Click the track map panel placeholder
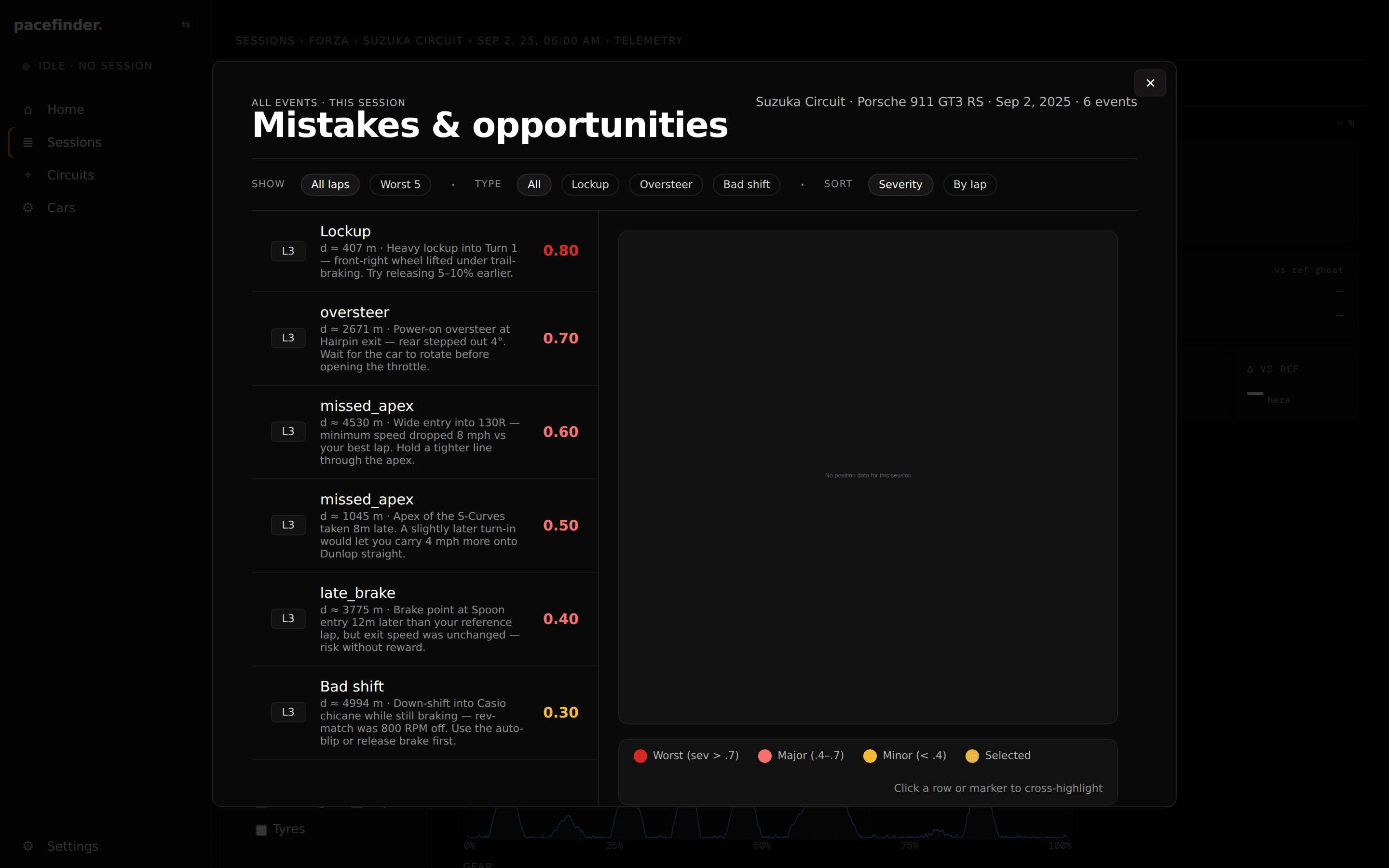1389x868 pixels. [868, 477]
